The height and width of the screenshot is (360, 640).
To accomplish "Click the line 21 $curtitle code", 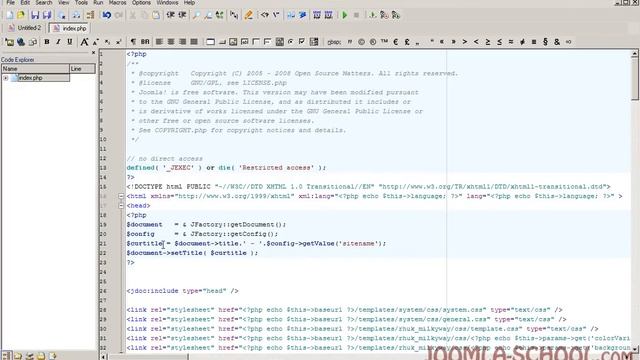I will [256, 244].
